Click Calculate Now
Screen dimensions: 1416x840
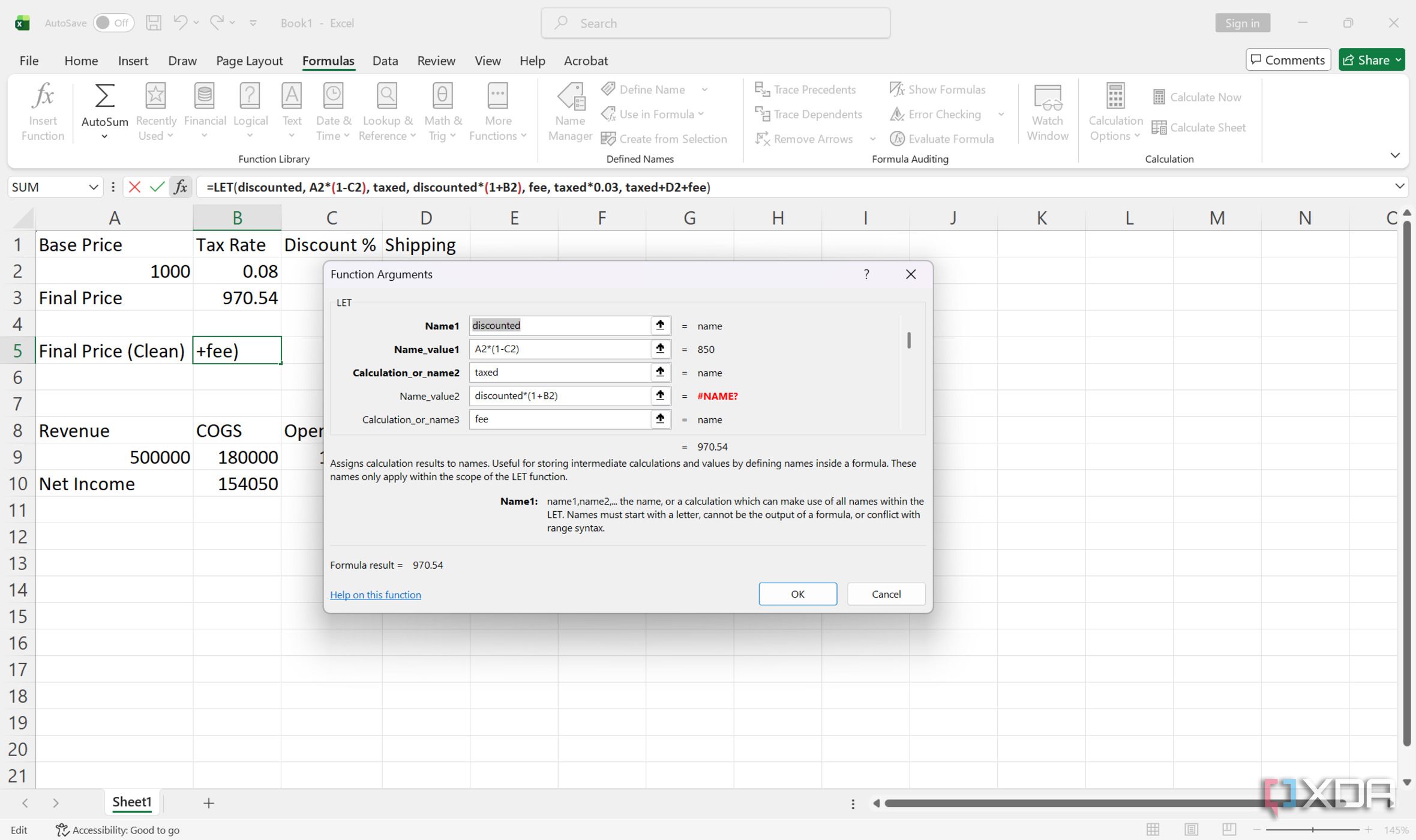(1196, 97)
